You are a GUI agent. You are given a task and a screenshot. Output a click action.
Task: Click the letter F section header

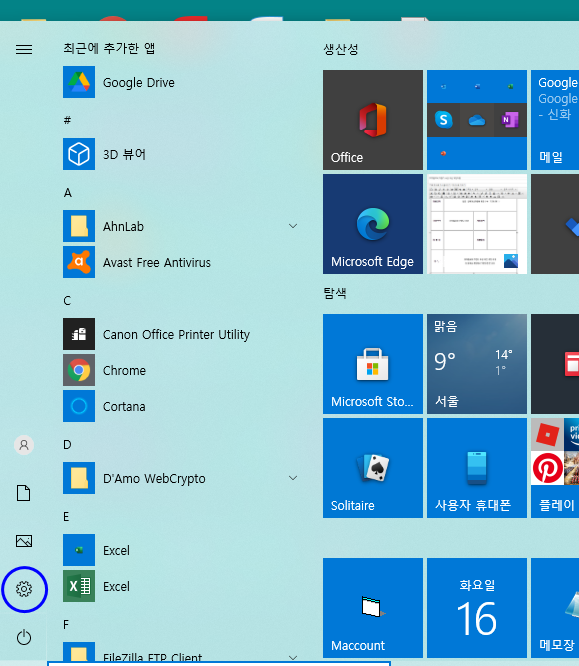coord(66,625)
